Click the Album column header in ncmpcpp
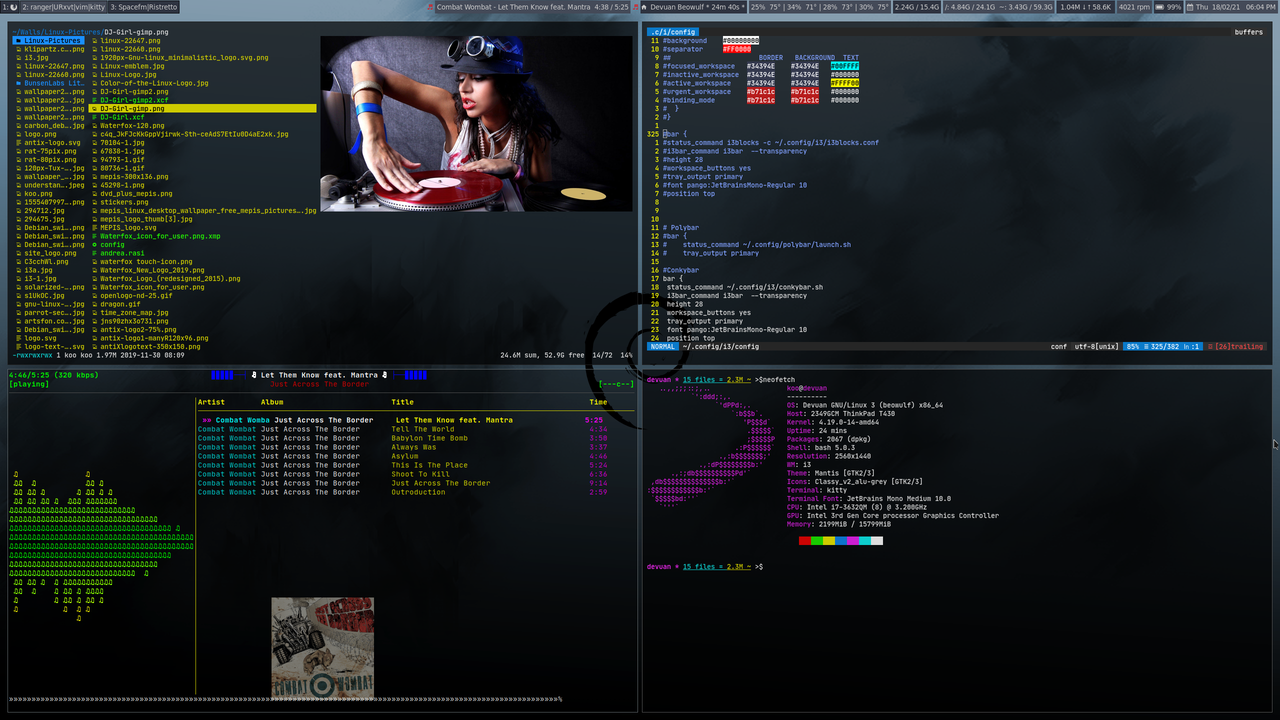This screenshot has width=1280, height=720. click(272, 402)
